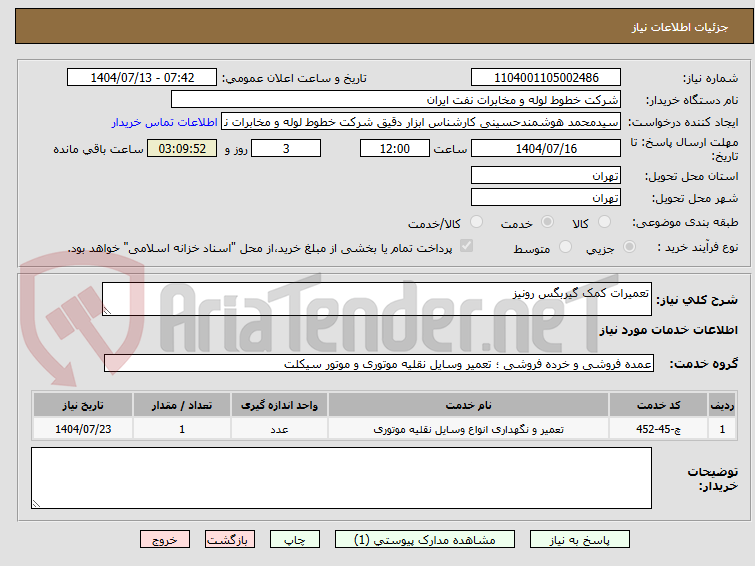This screenshot has height=566, width=755.
Task: Click service code چ-45-452 cell
Action: tap(658, 429)
